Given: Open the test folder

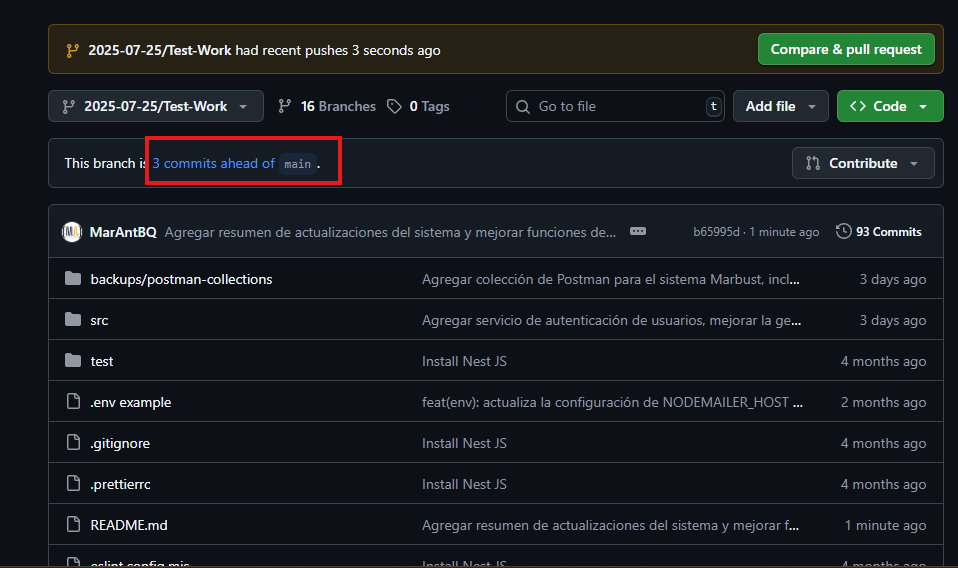Looking at the screenshot, I should tap(101, 361).
